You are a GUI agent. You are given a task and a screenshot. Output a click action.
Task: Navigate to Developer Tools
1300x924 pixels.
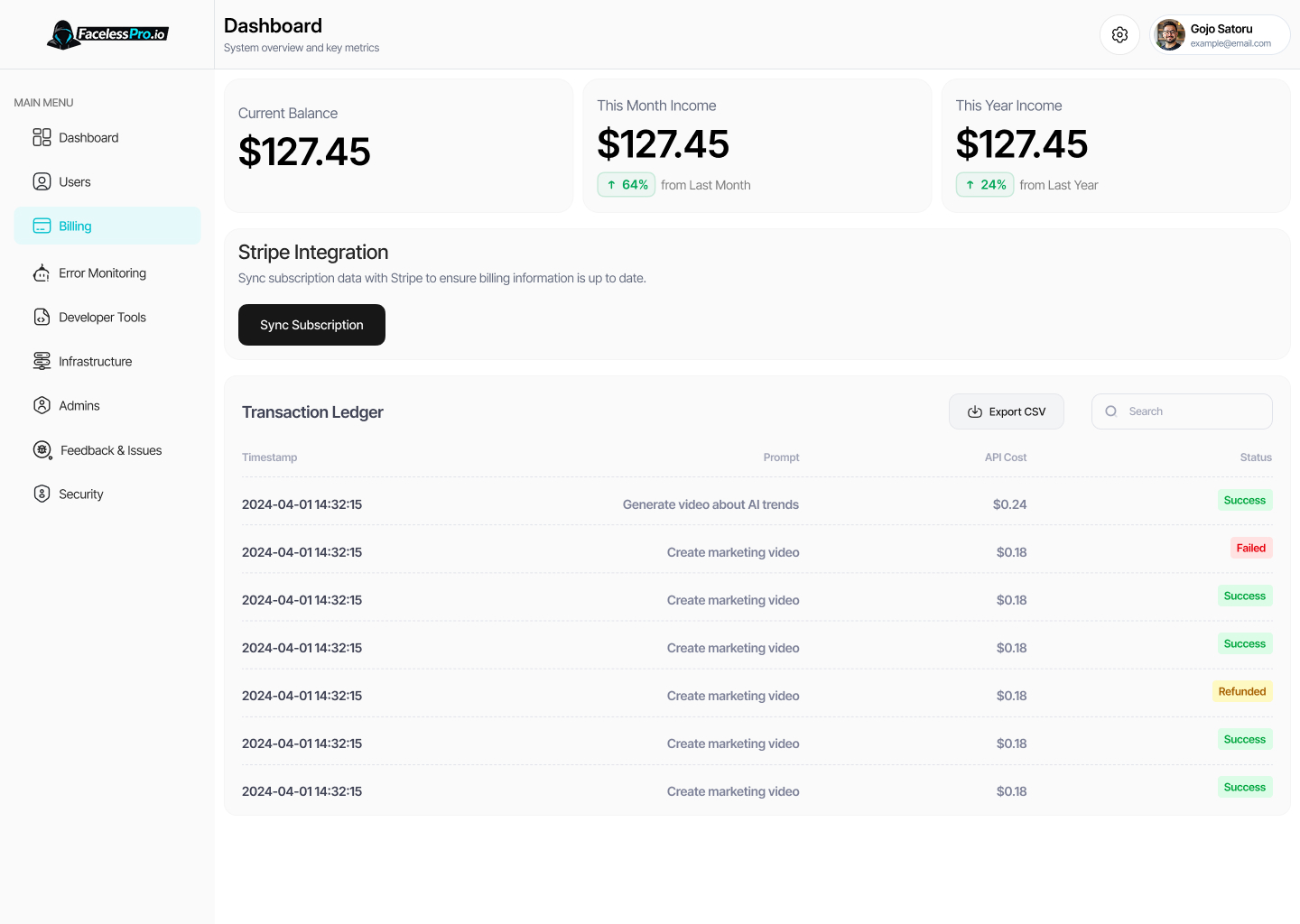click(107, 317)
